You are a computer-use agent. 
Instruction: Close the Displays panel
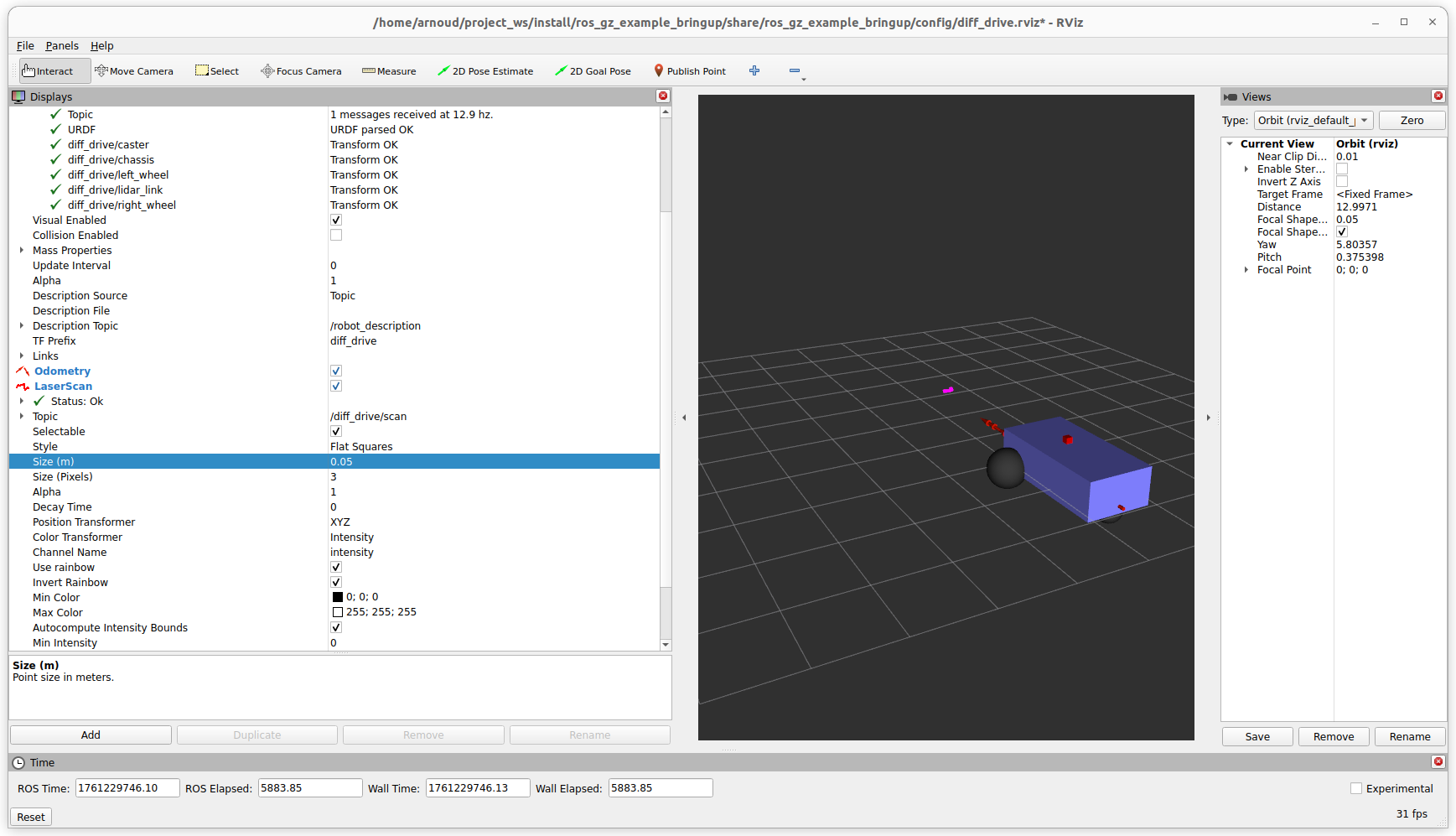tap(663, 96)
